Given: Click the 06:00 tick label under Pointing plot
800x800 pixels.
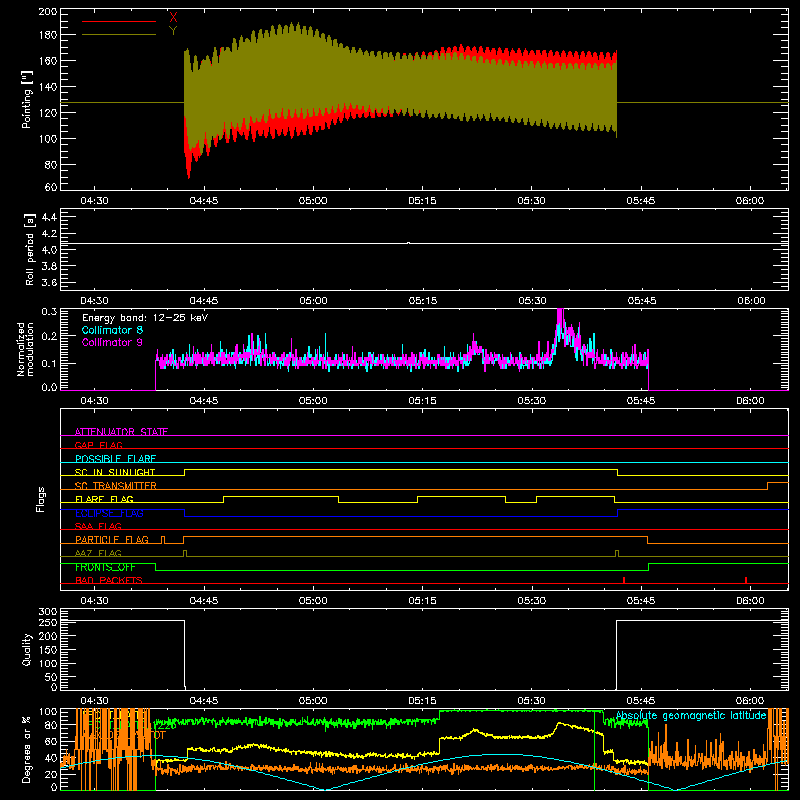Looking at the screenshot, I should (x=750, y=201).
